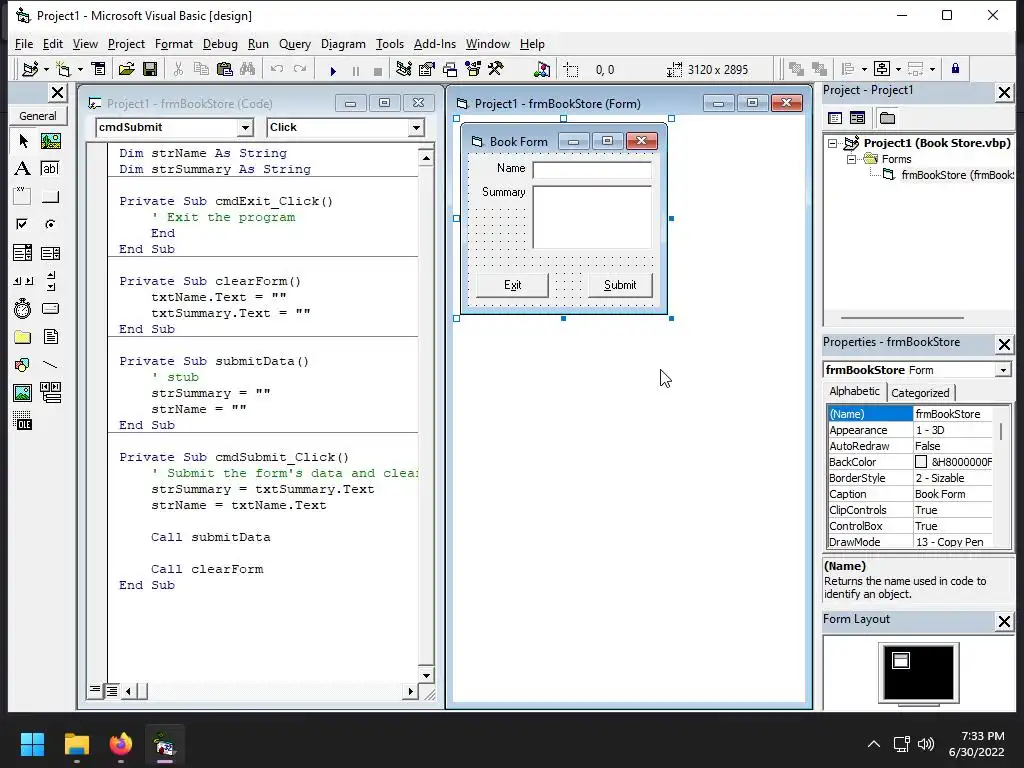Toggle the Toolbox via hammer-and-wrench icon
This screenshot has width=1024, height=768.
tap(496, 69)
